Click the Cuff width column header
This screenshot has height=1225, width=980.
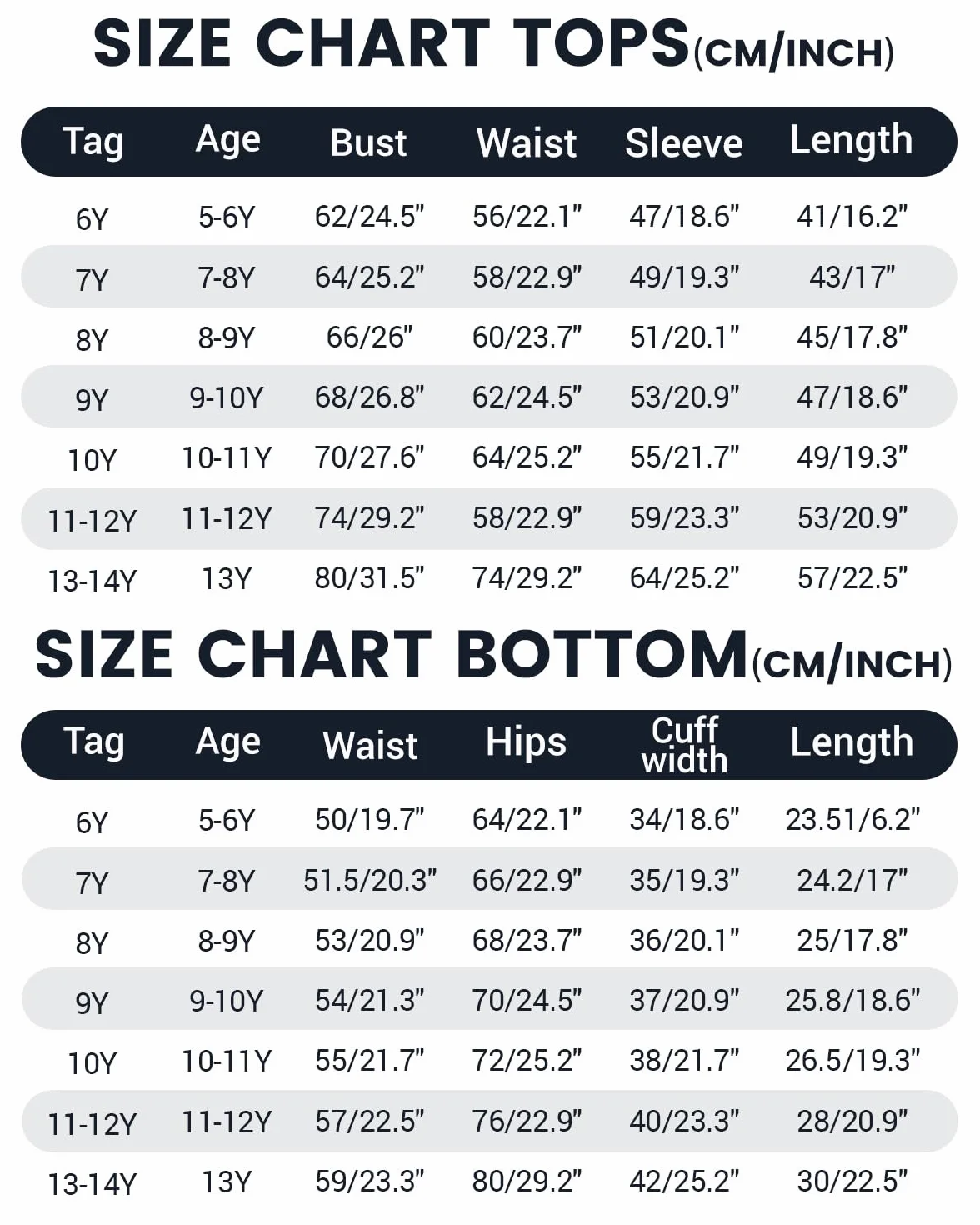(684, 745)
